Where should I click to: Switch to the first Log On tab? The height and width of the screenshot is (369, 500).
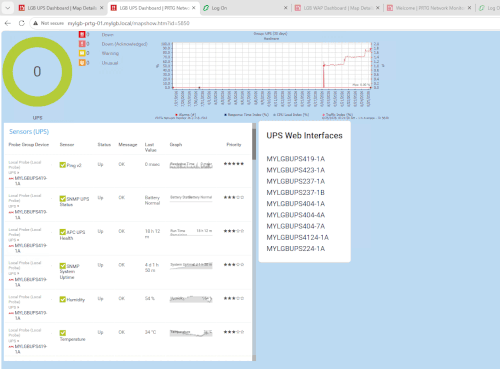245,8
